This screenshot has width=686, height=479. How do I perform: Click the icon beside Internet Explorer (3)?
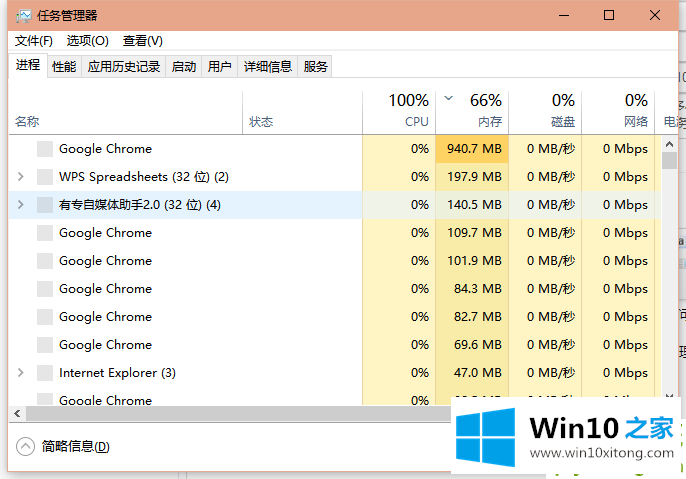45,373
